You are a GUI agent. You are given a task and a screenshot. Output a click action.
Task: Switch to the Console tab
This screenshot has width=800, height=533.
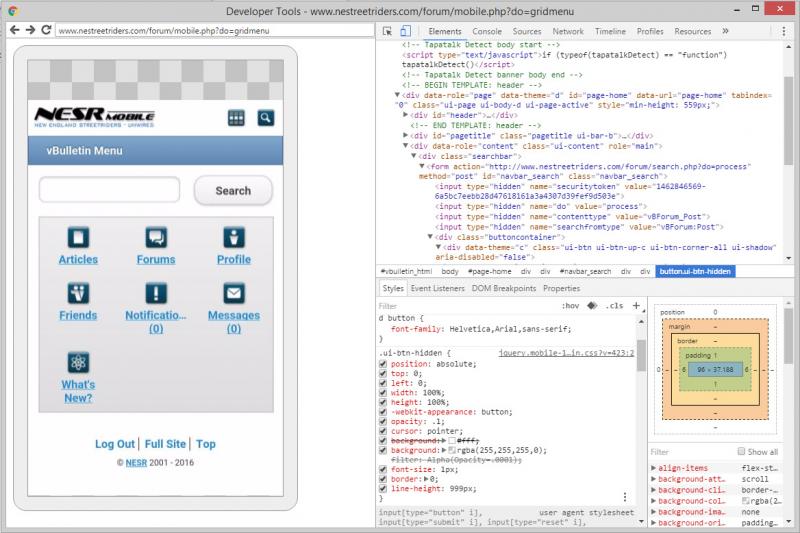coord(487,31)
